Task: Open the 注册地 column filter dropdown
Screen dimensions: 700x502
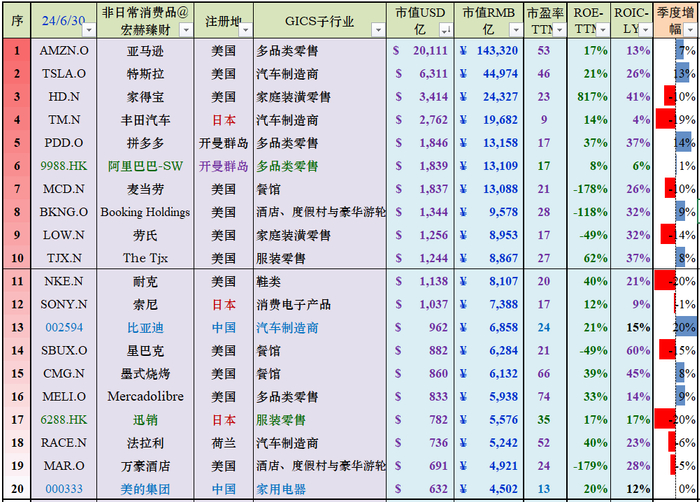Action: (x=245, y=30)
